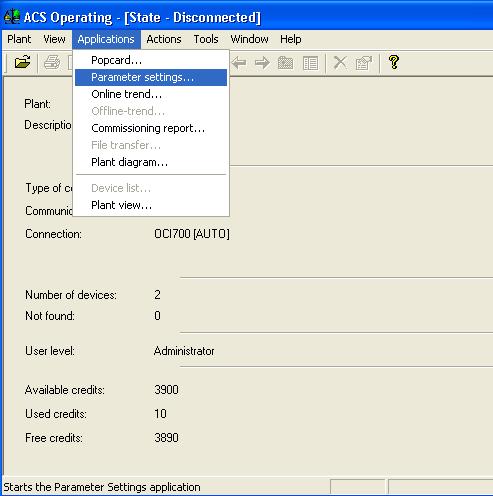Open the Plant menu

[19, 39]
